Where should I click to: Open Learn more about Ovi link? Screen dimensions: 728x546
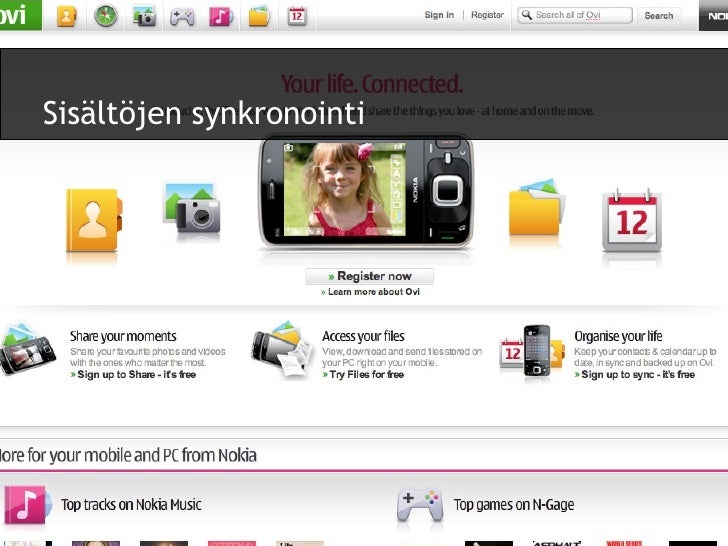370,292
